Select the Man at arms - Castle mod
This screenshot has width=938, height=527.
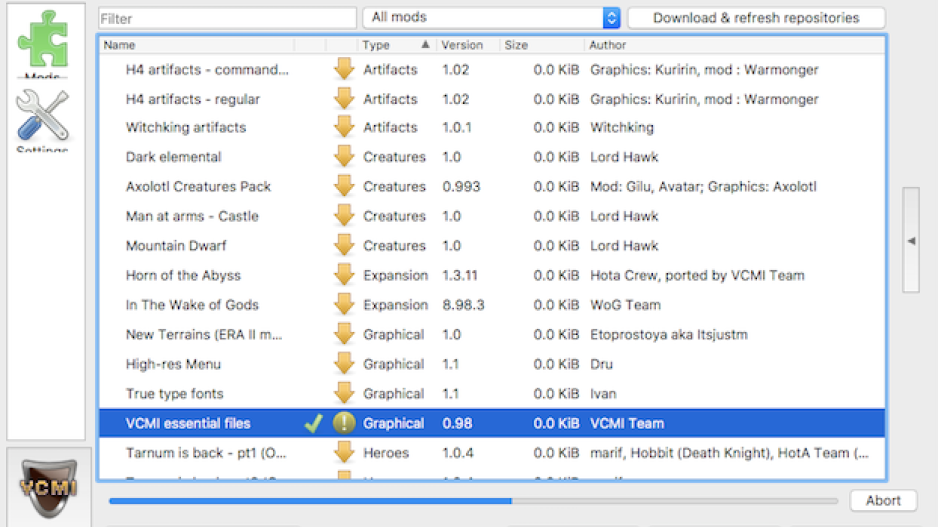[192, 216]
